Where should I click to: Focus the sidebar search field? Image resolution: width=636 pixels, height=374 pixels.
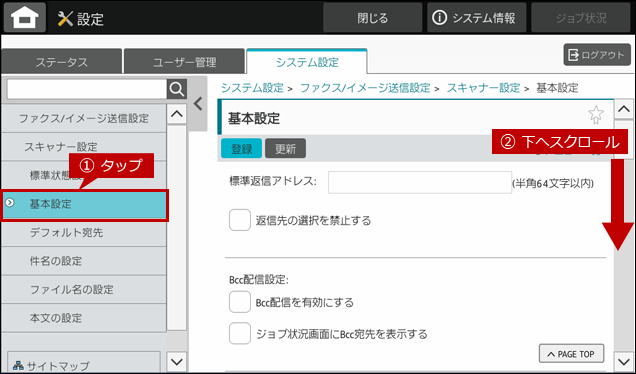(87, 89)
